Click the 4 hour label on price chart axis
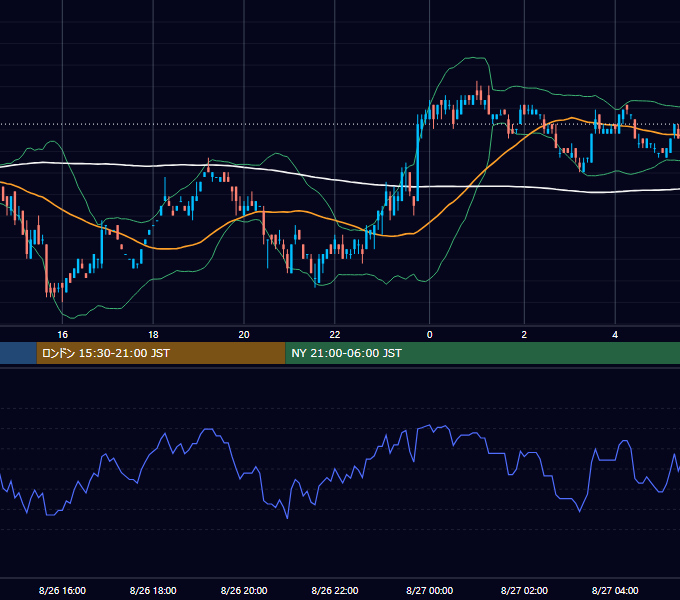 pyautogui.click(x=615, y=335)
